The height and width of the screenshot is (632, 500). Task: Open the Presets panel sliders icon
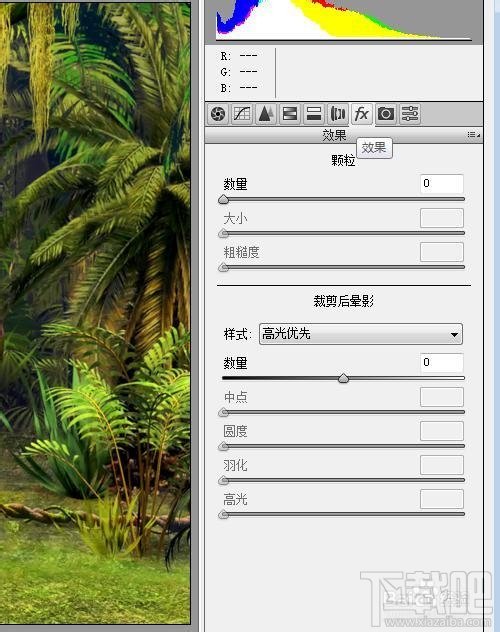410,114
